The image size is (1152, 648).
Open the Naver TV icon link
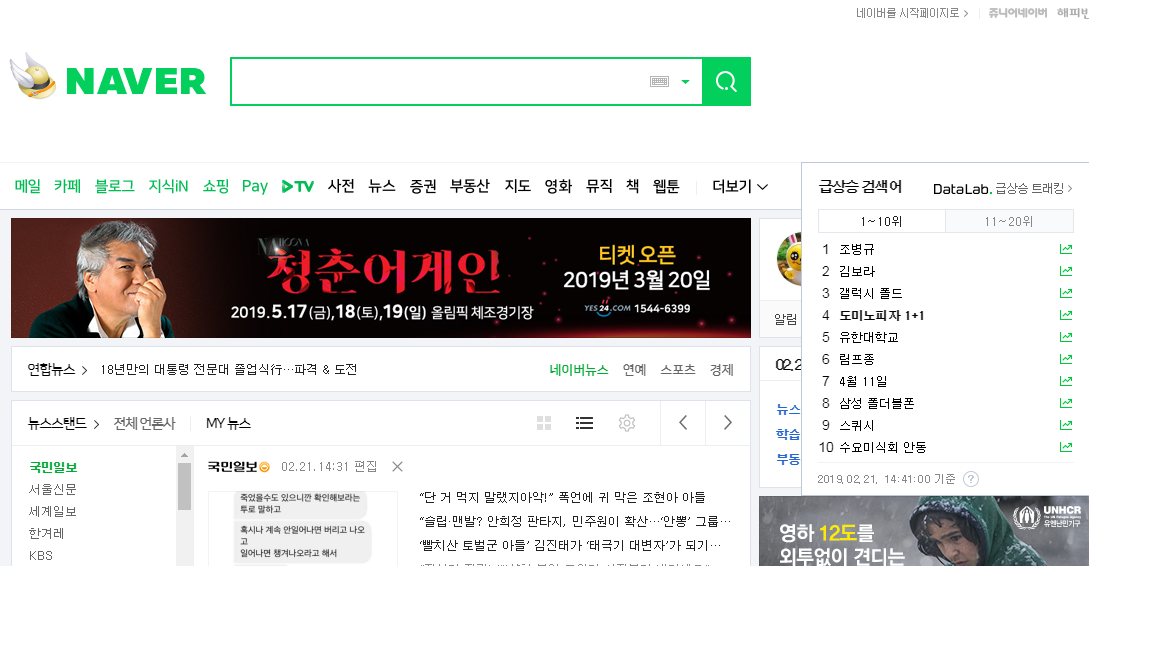point(298,187)
